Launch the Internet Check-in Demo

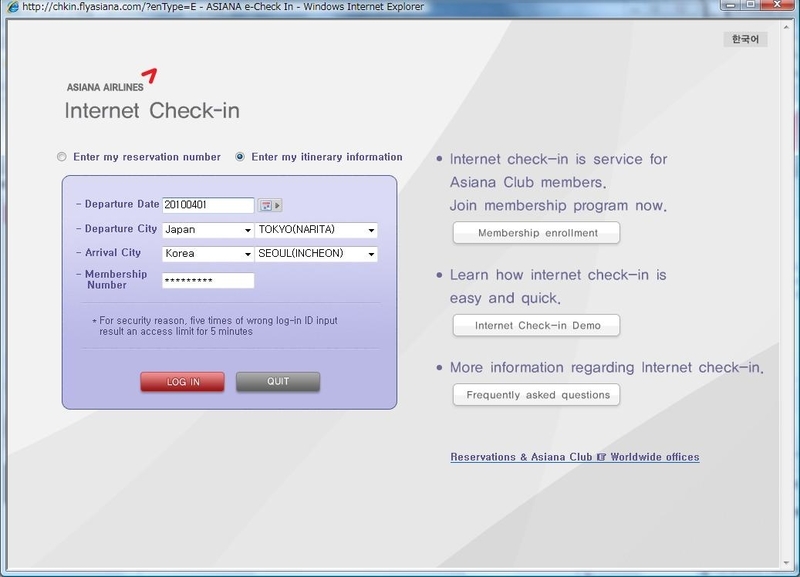tap(537, 325)
